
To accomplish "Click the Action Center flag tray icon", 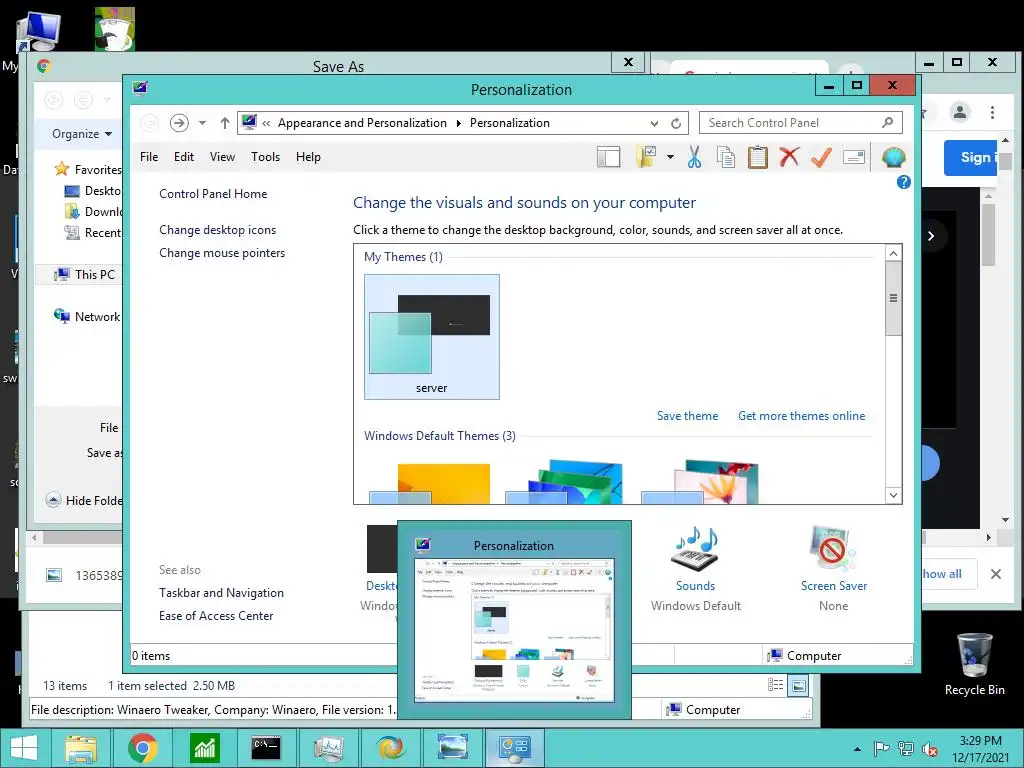I will point(882,749).
